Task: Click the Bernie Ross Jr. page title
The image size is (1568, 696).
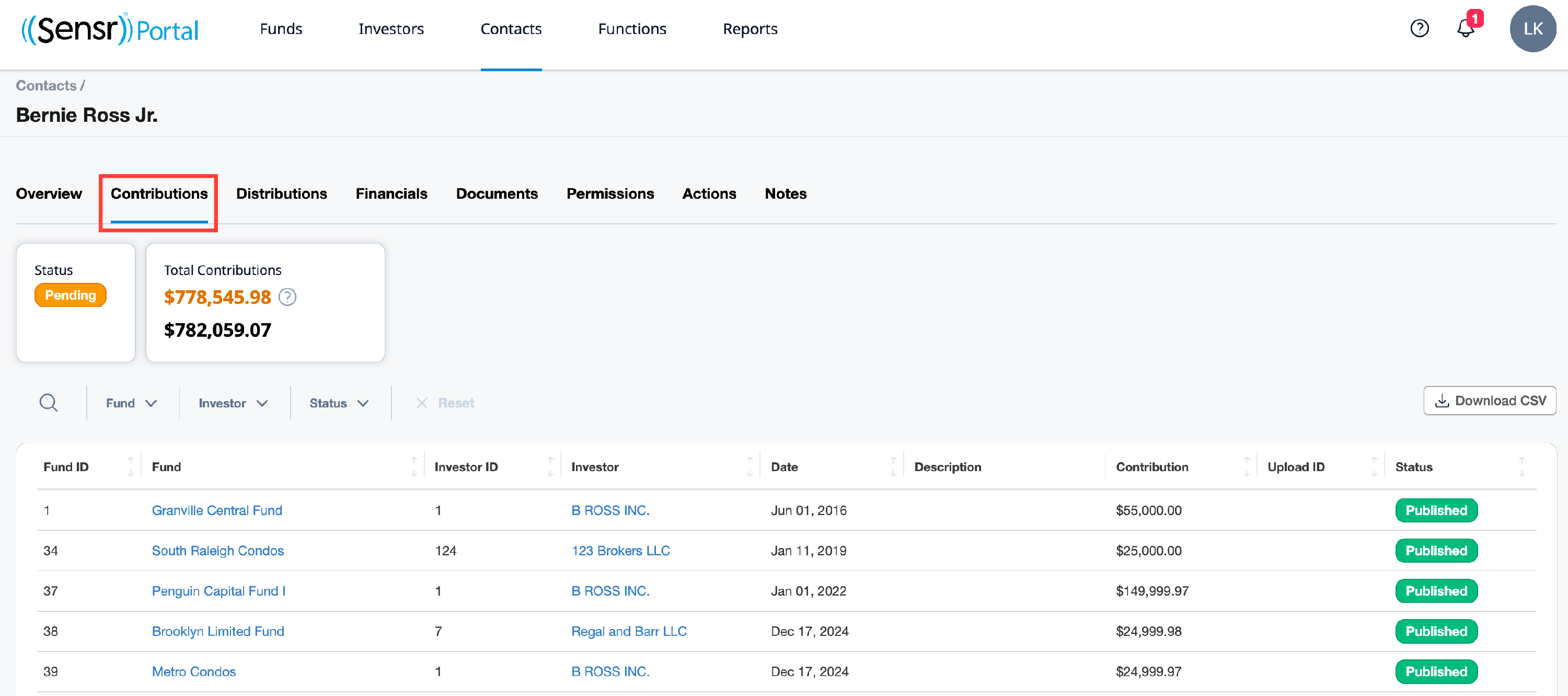Action: coord(86,115)
